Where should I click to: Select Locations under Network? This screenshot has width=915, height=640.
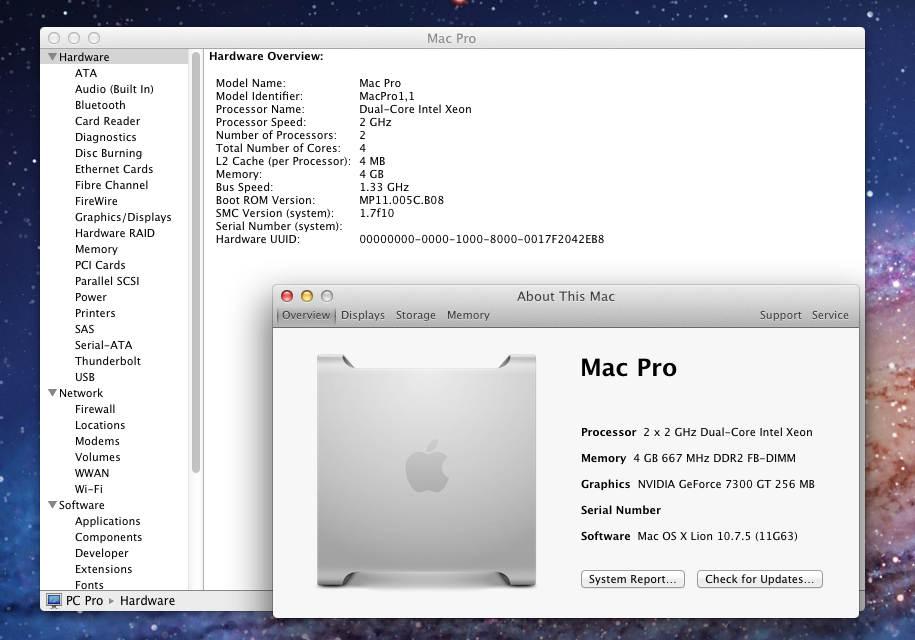click(x=100, y=425)
